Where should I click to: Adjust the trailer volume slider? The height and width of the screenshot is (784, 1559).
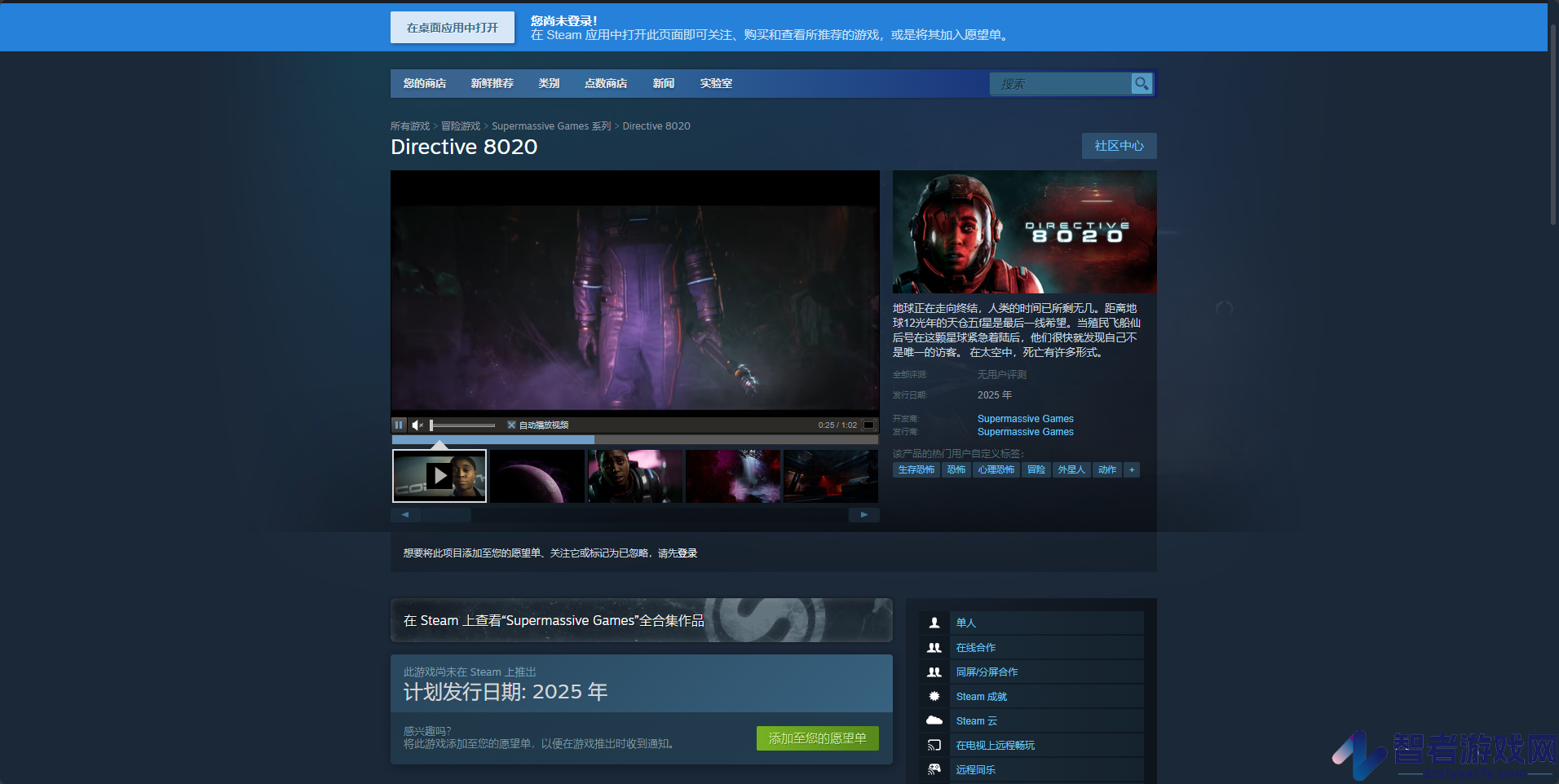463,425
